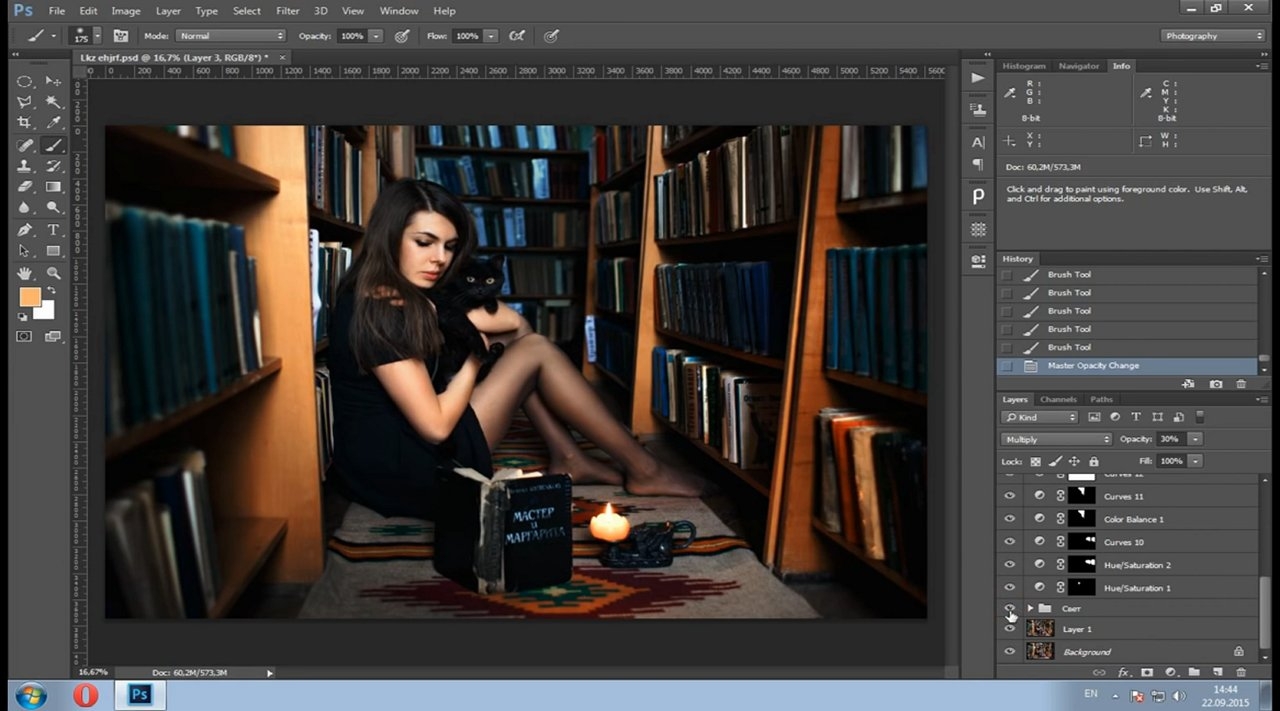Select the Move tool
This screenshot has height=711, width=1280.
tap(53, 81)
